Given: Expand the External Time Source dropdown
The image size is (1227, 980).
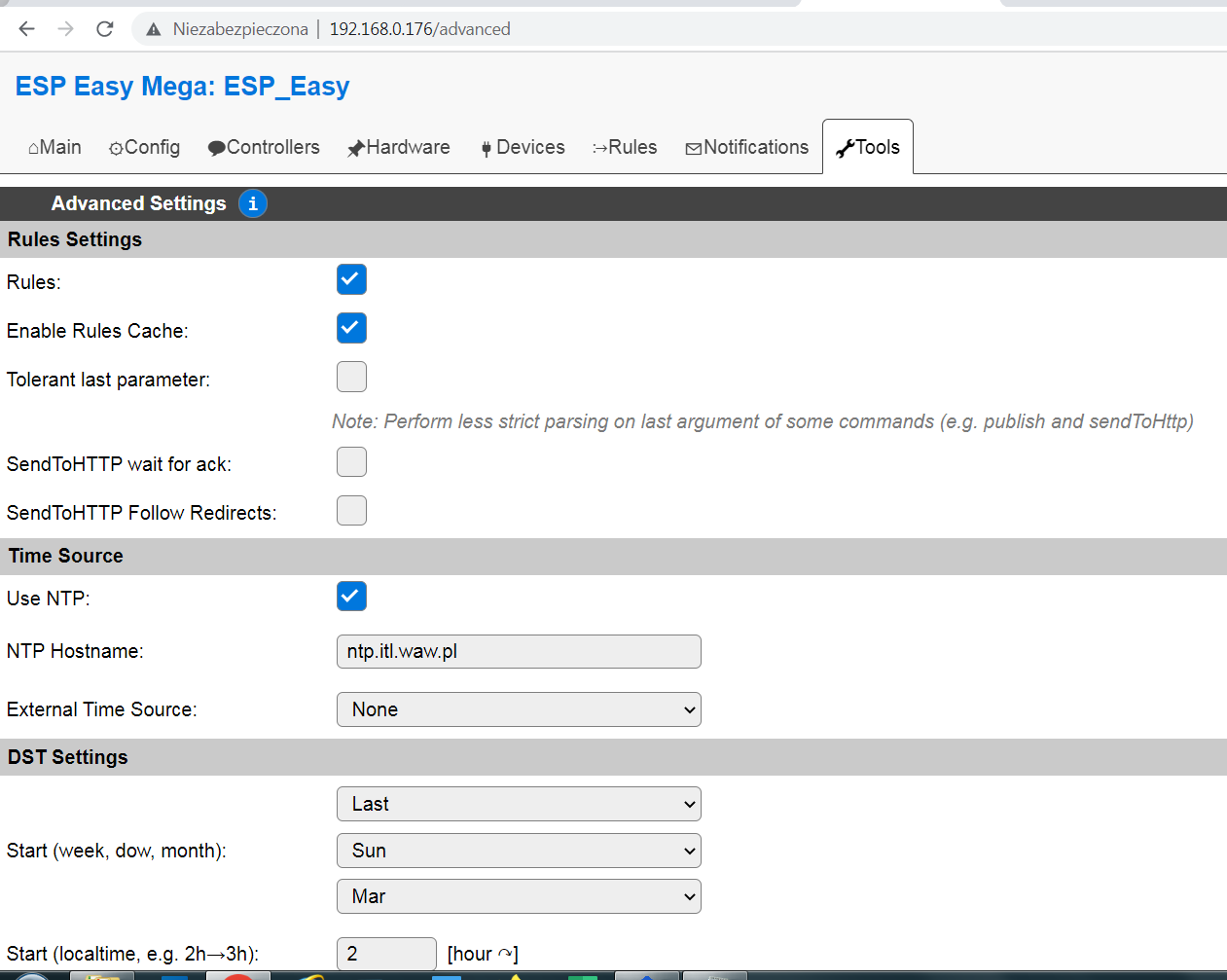Looking at the screenshot, I should click(x=519, y=709).
